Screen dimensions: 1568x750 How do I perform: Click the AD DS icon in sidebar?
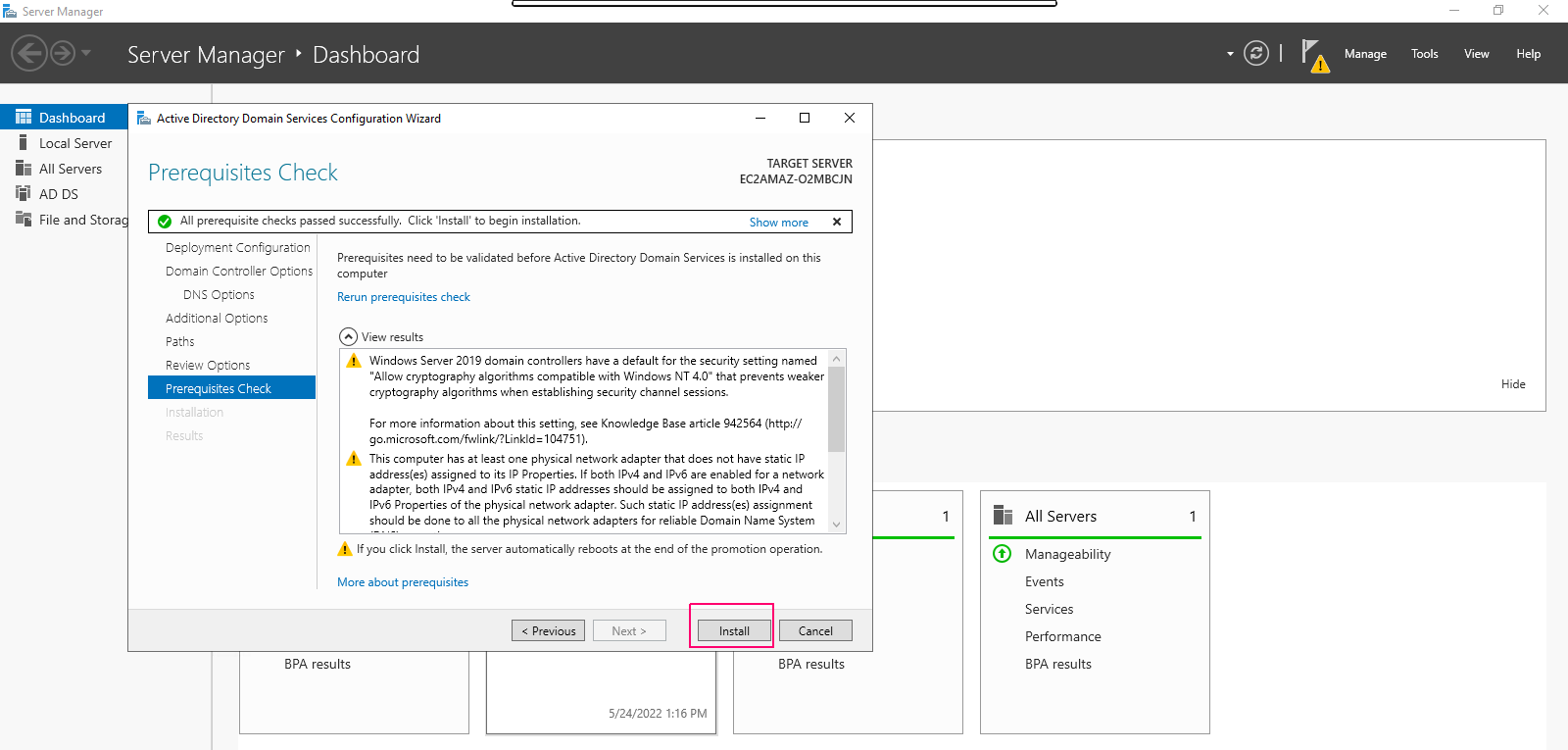[24, 193]
